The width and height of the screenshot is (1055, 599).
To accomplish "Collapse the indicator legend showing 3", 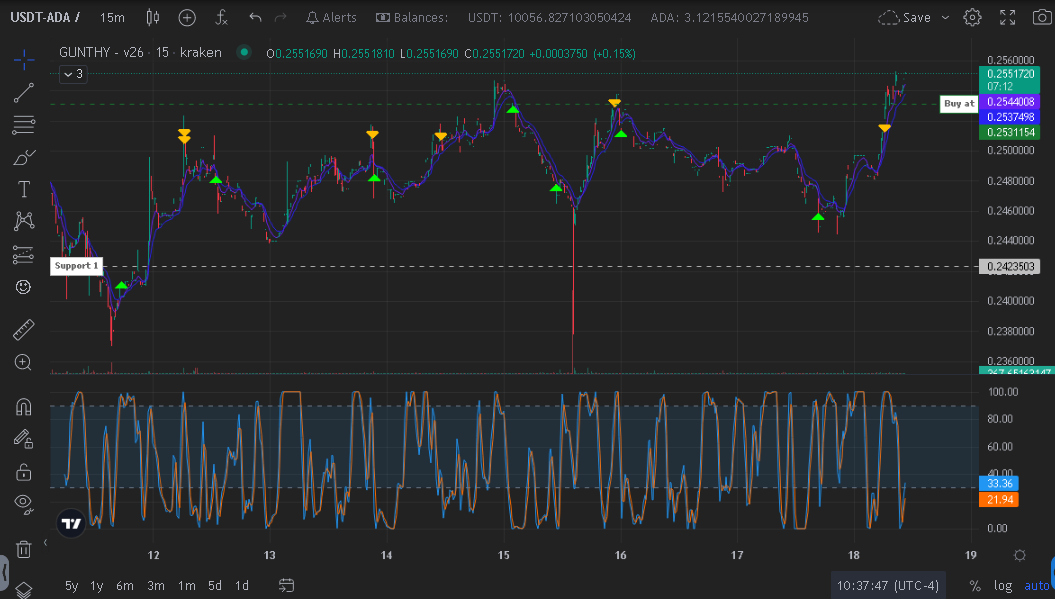I will click(73, 74).
